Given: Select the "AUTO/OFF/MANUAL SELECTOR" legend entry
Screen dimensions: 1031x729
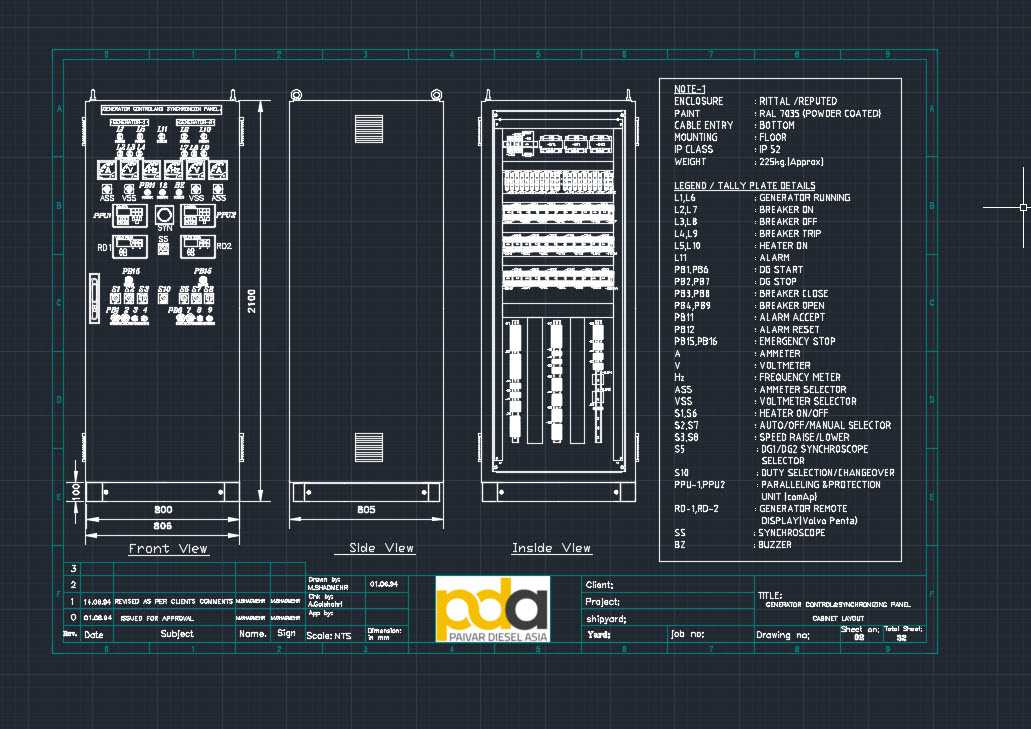Looking at the screenshot, I should tap(825, 425).
